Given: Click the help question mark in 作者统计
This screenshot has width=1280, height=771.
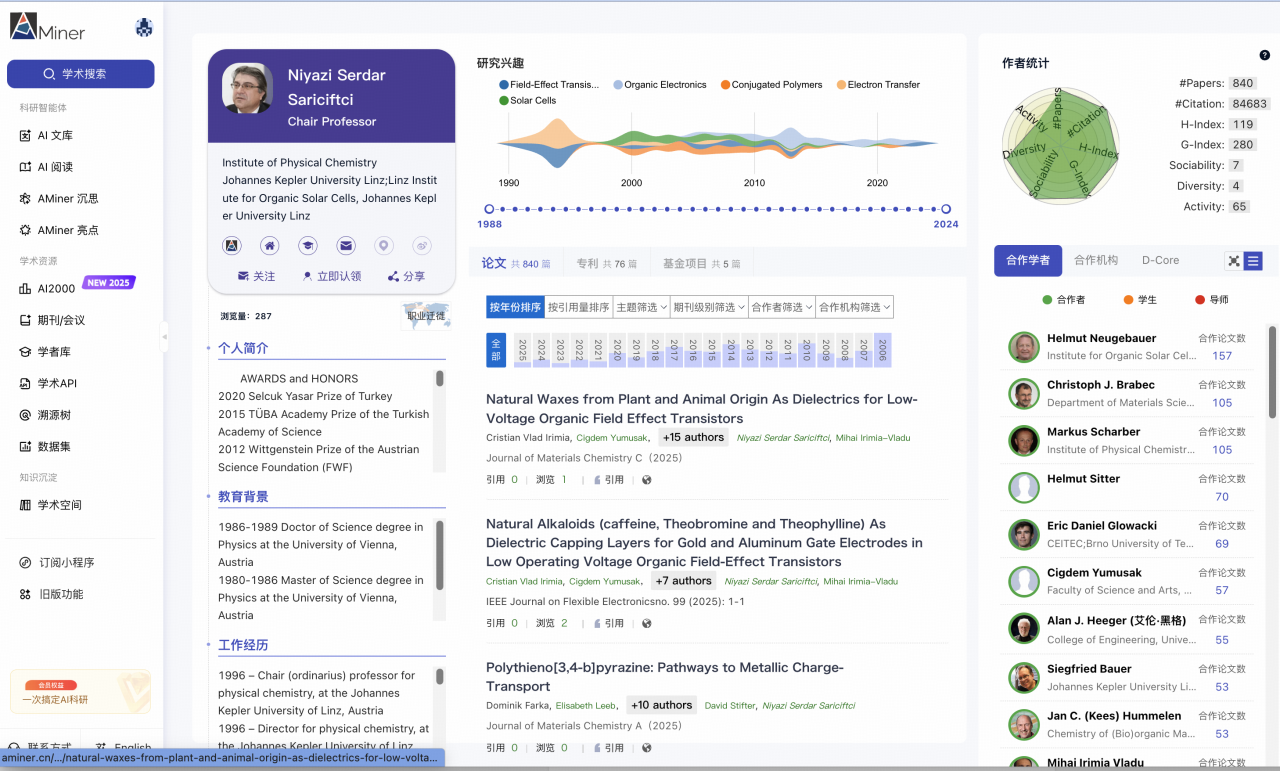Looking at the screenshot, I should click(1265, 56).
